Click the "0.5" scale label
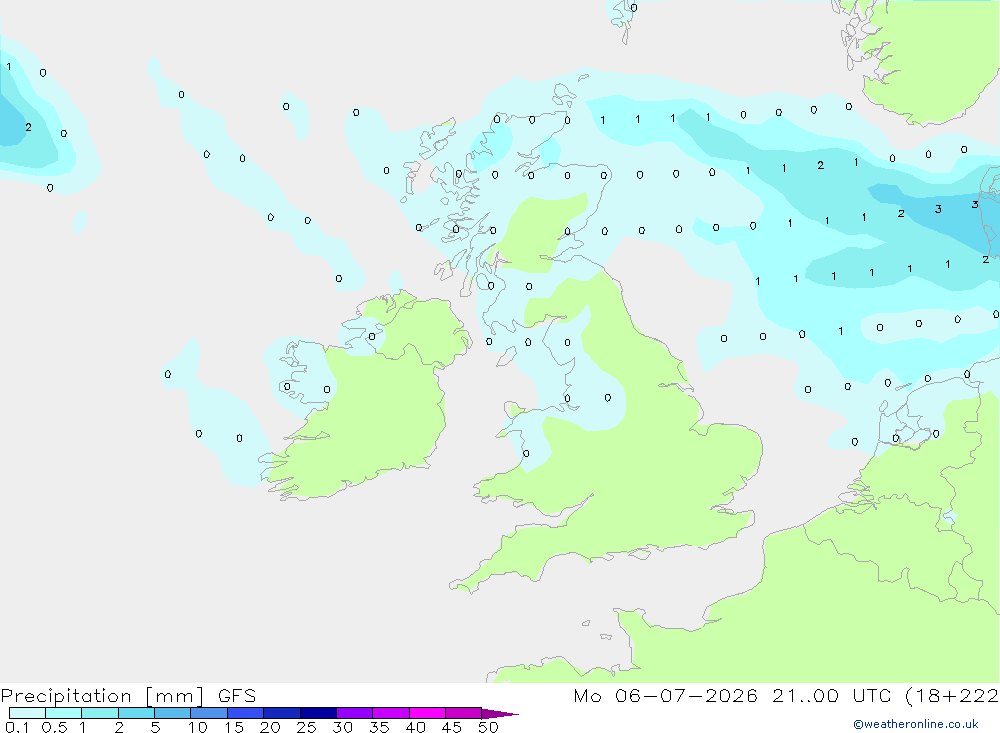 point(54,727)
